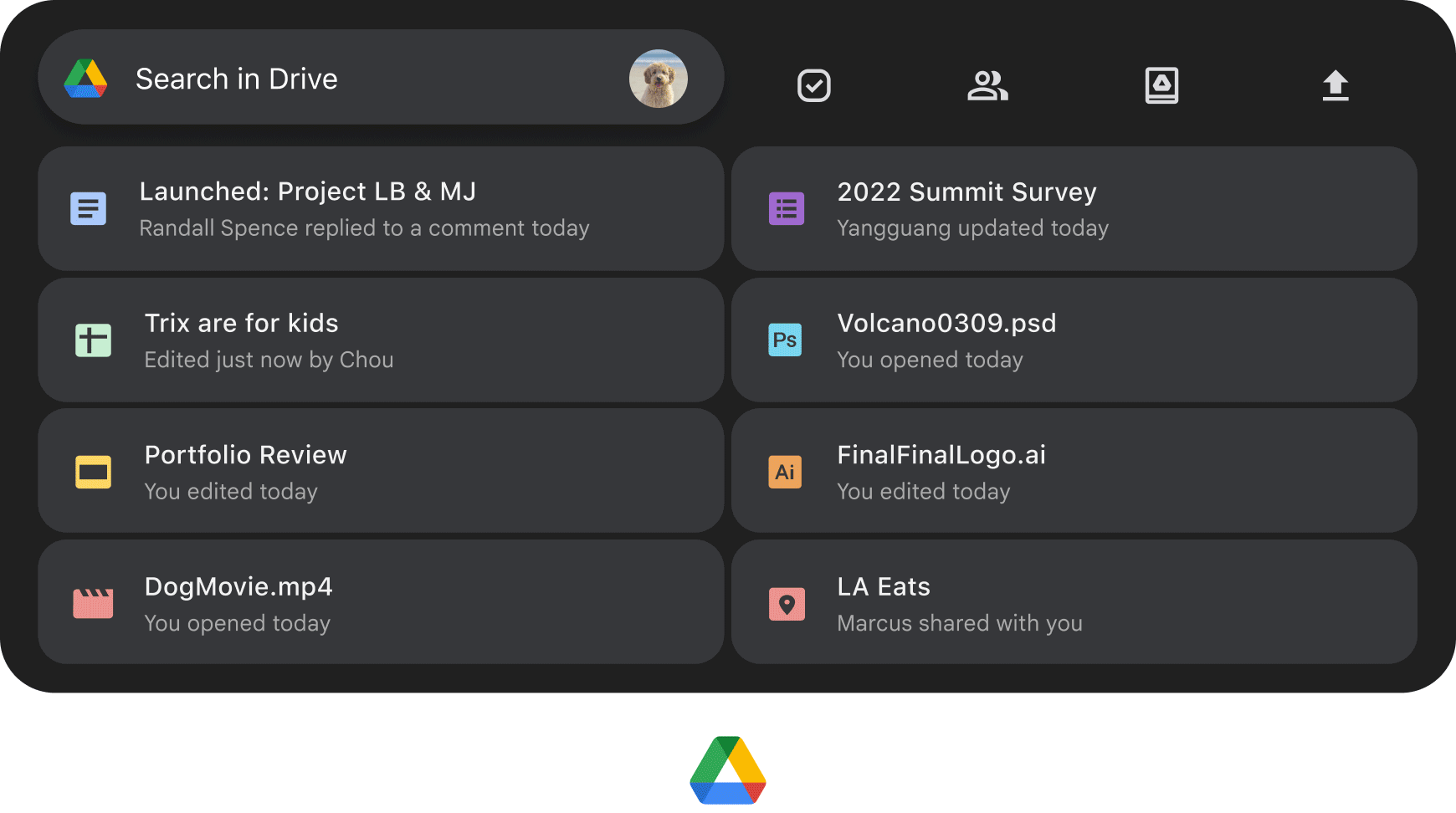Click the Google Drive logo in search bar
Viewport: 1456px width, 813px height.
click(x=85, y=79)
